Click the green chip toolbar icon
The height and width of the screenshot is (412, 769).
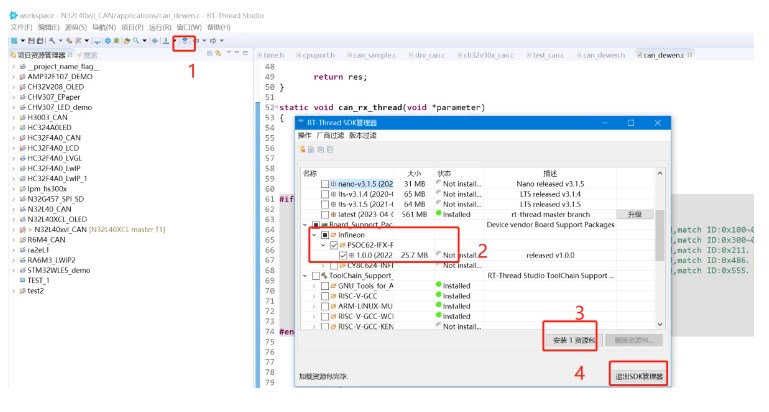[x=116, y=41]
